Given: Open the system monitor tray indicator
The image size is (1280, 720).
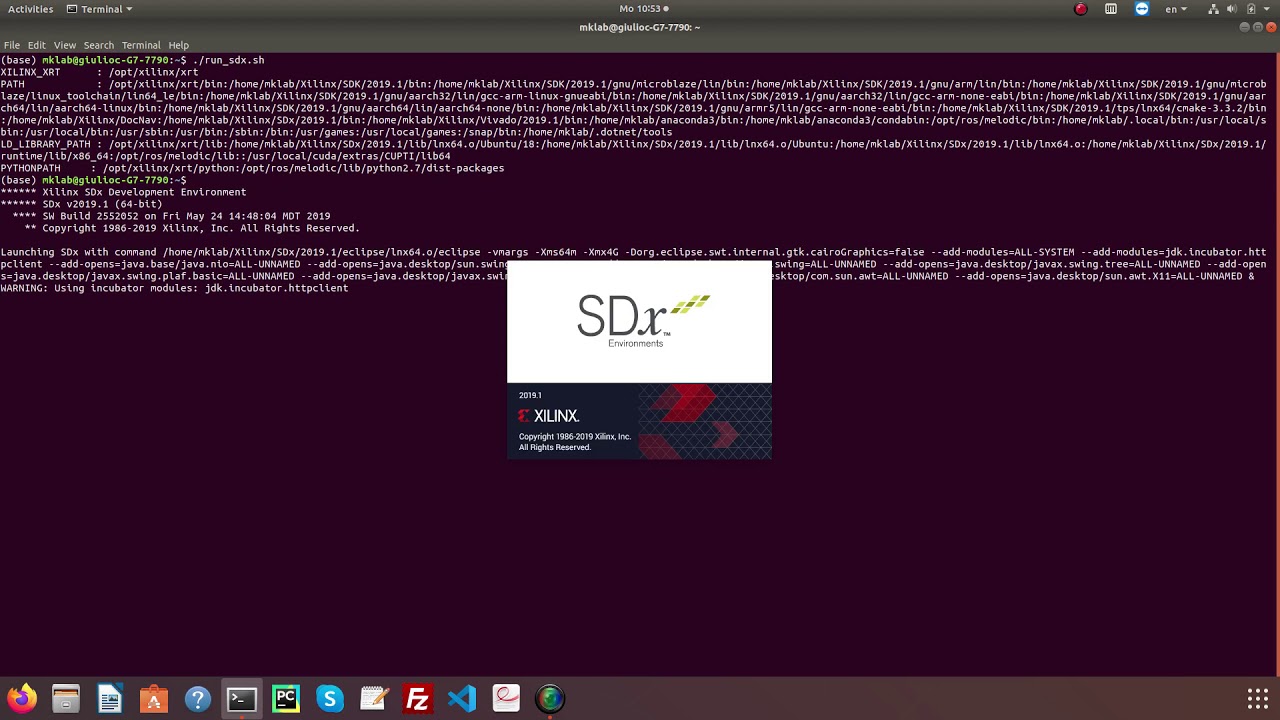Looking at the screenshot, I should pyautogui.click(x=1111, y=9).
